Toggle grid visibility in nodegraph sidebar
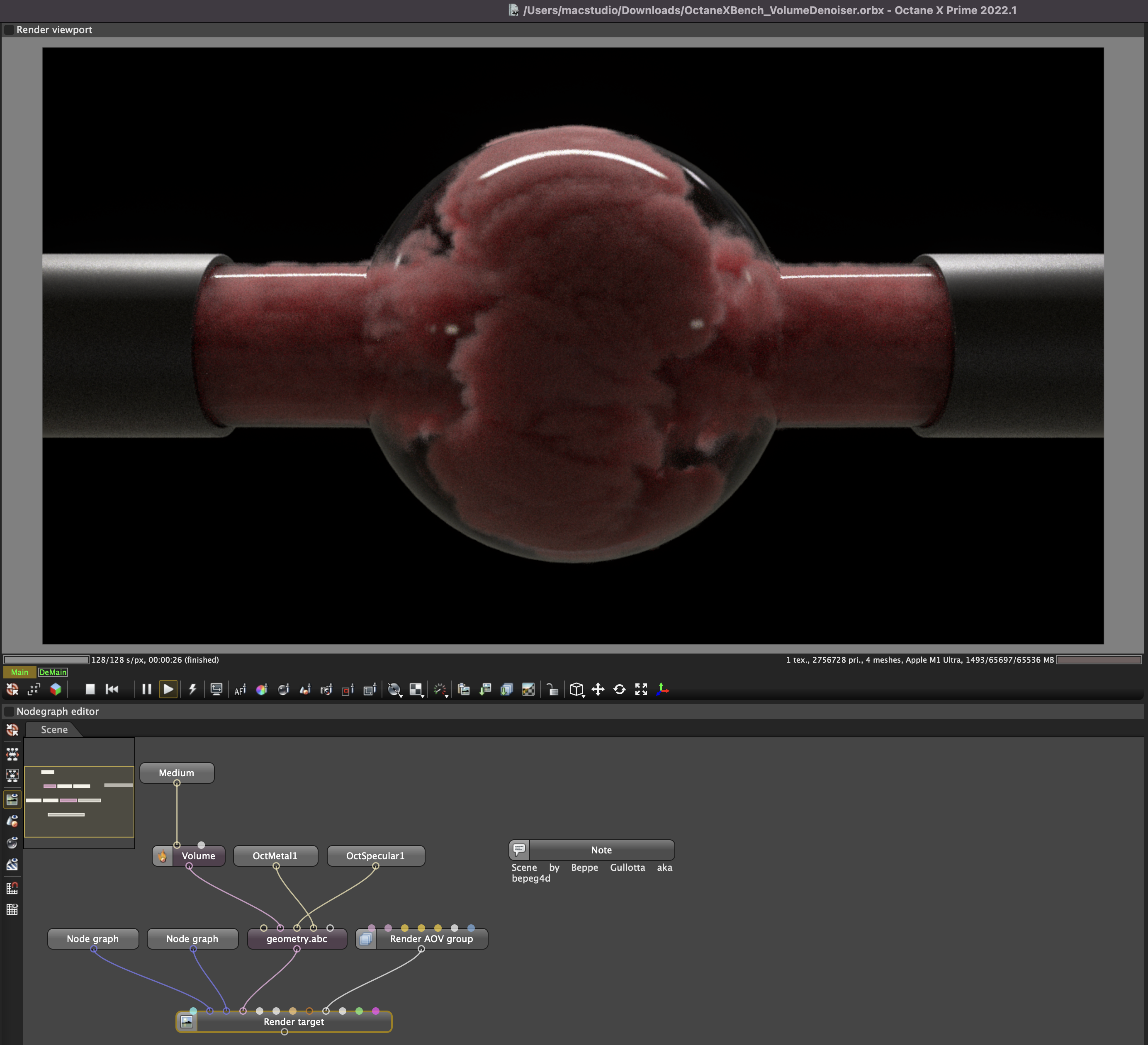1148x1045 pixels. pyautogui.click(x=12, y=909)
